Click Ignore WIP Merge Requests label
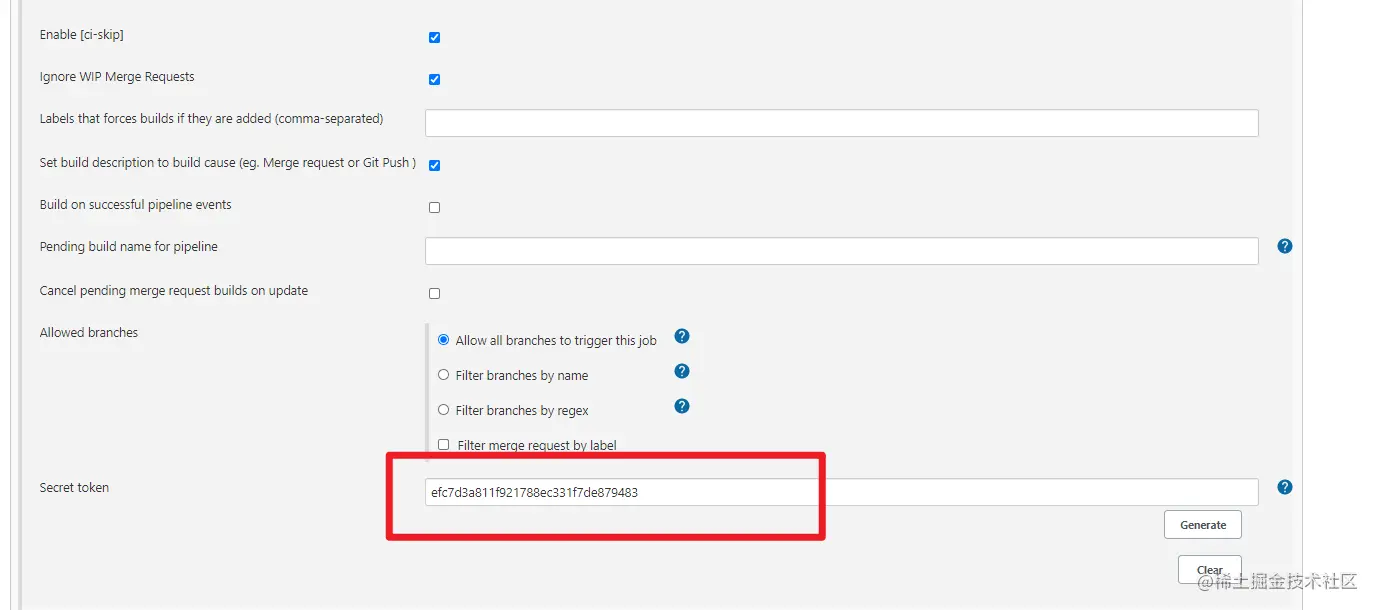The width and height of the screenshot is (1376, 610). pyautogui.click(x=117, y=77)
